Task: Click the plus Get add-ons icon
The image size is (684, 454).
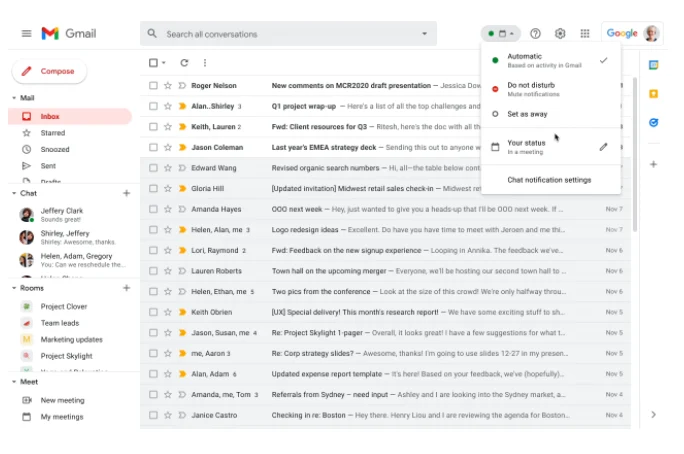Action: [x=653, y=164]
